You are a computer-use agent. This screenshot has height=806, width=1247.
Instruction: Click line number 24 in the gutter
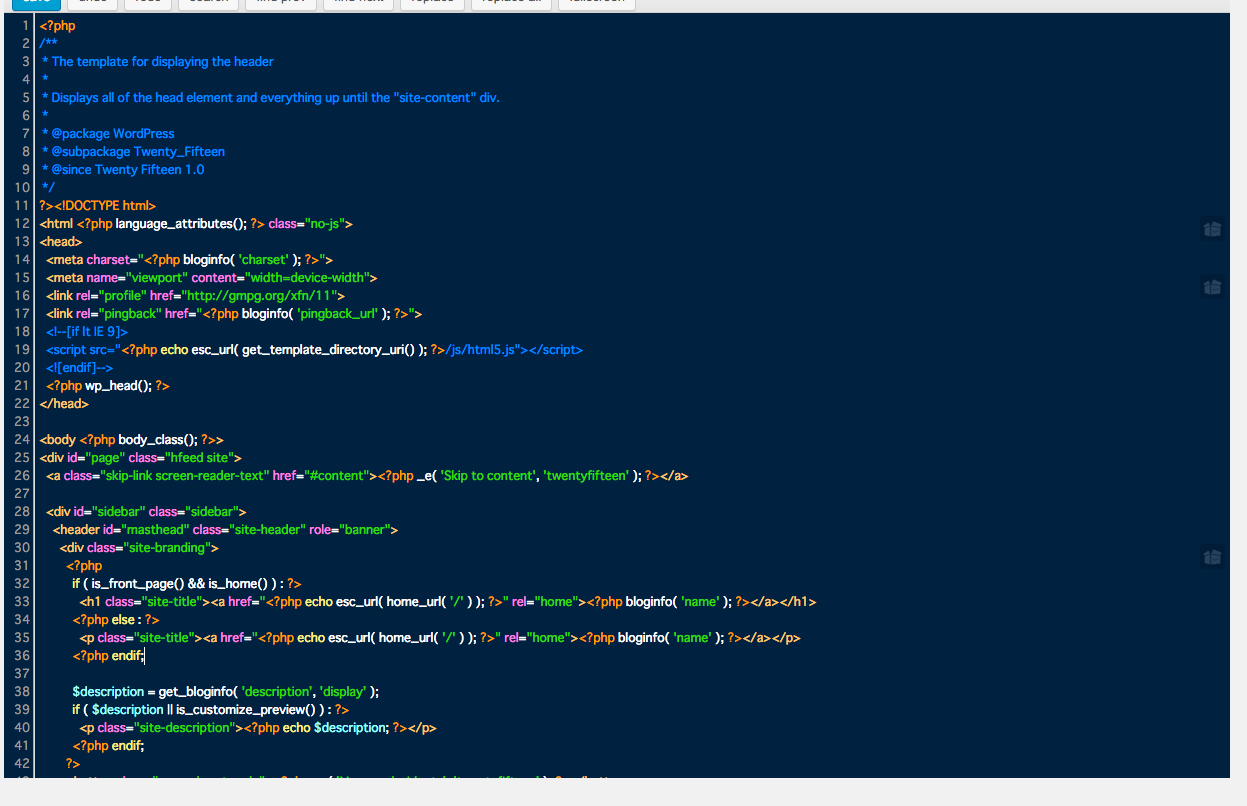tap(22, 439)
